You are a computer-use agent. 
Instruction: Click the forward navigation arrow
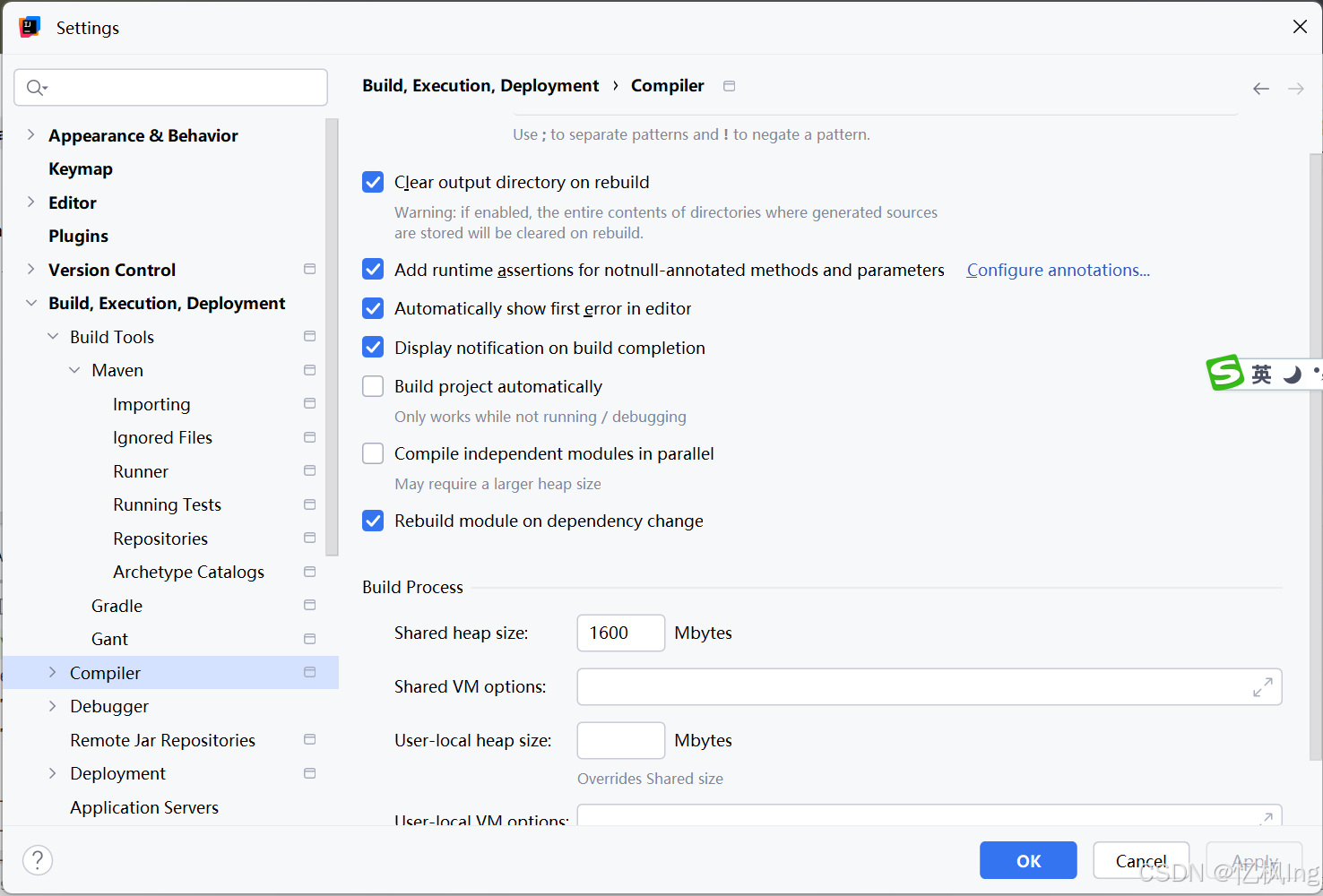tap(1295, 88)
